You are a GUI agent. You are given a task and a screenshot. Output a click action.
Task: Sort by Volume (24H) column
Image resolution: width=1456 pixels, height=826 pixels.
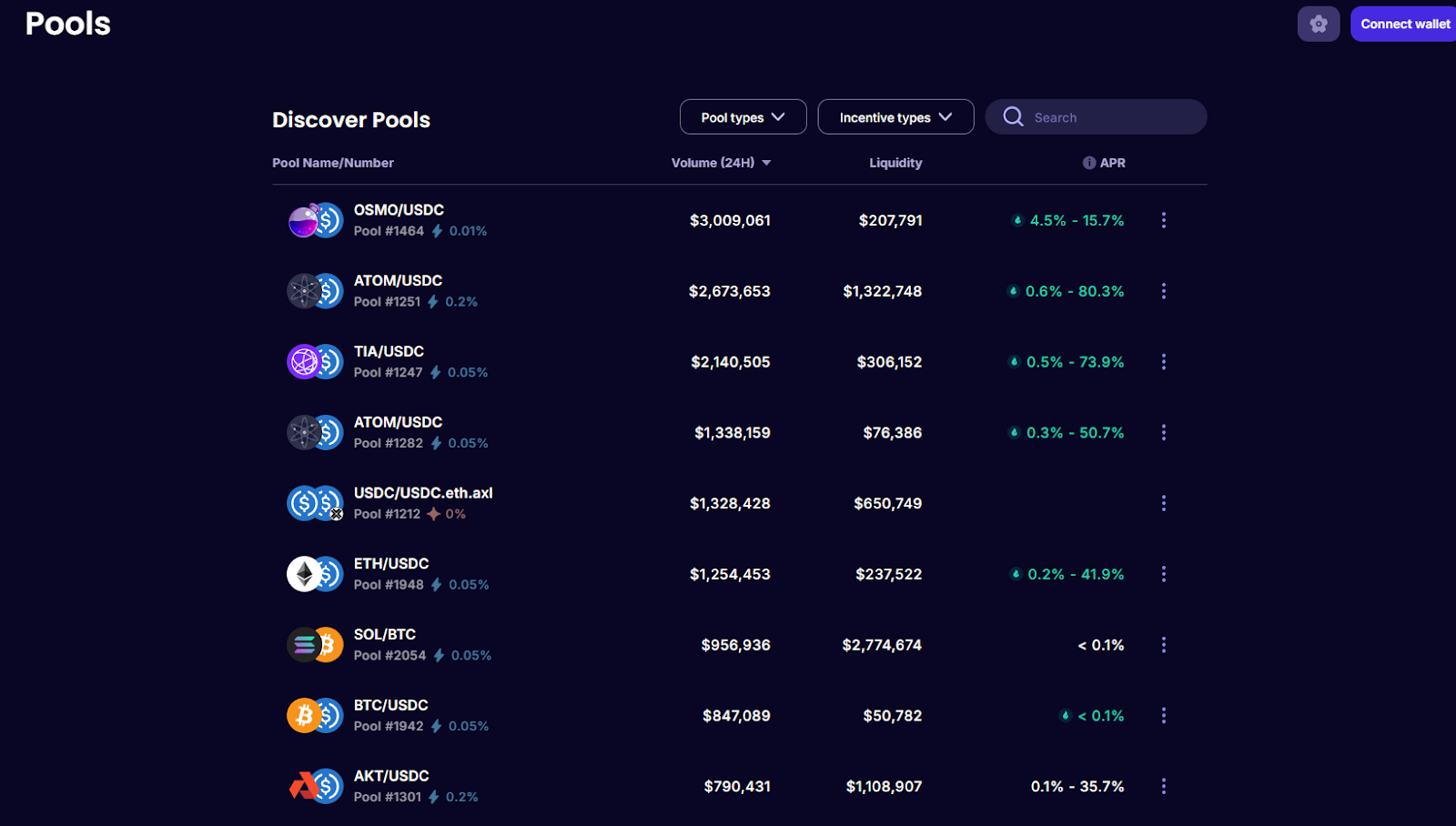(721, 163)
